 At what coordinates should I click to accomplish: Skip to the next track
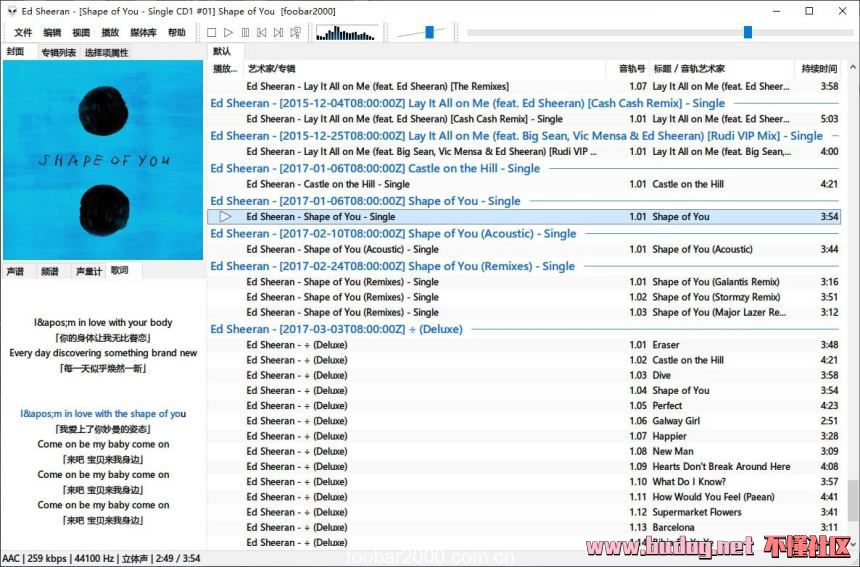[279, 33]
